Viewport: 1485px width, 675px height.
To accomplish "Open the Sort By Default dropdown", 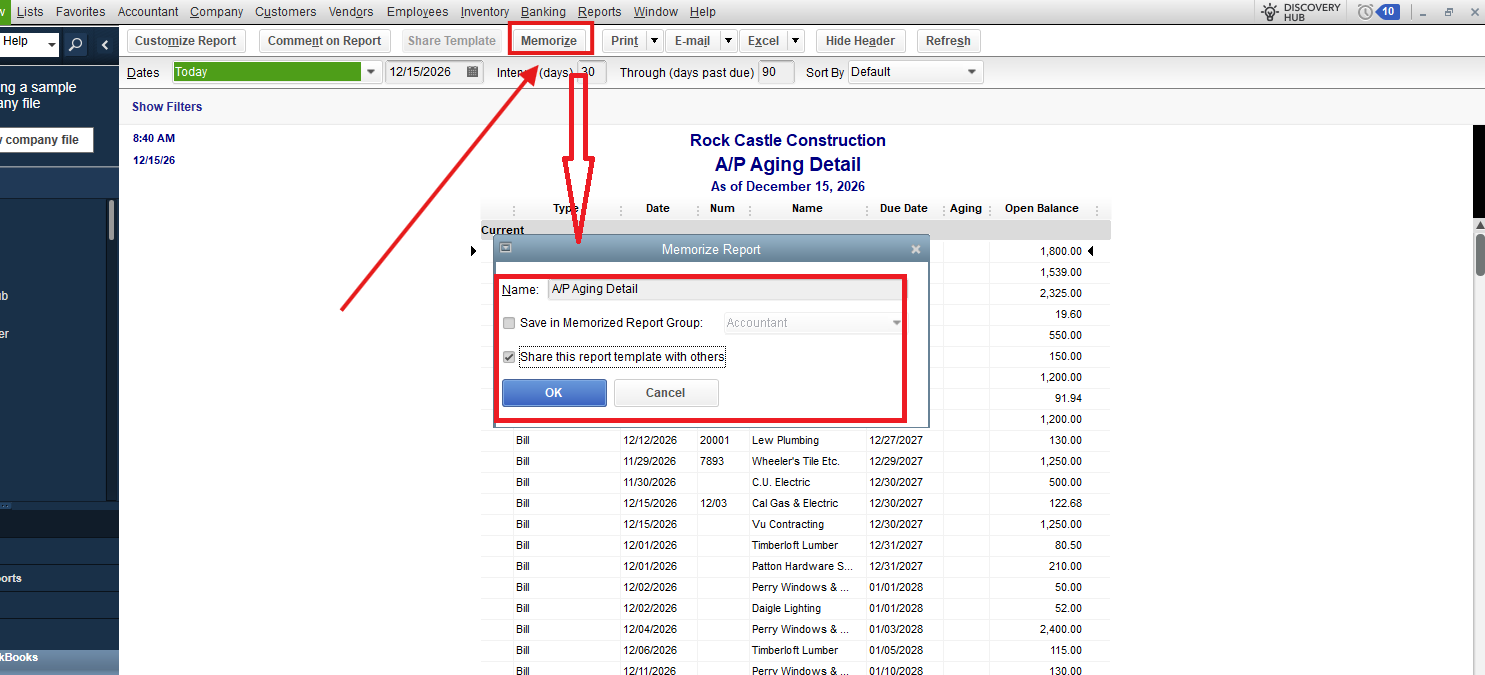I will 972,72.
